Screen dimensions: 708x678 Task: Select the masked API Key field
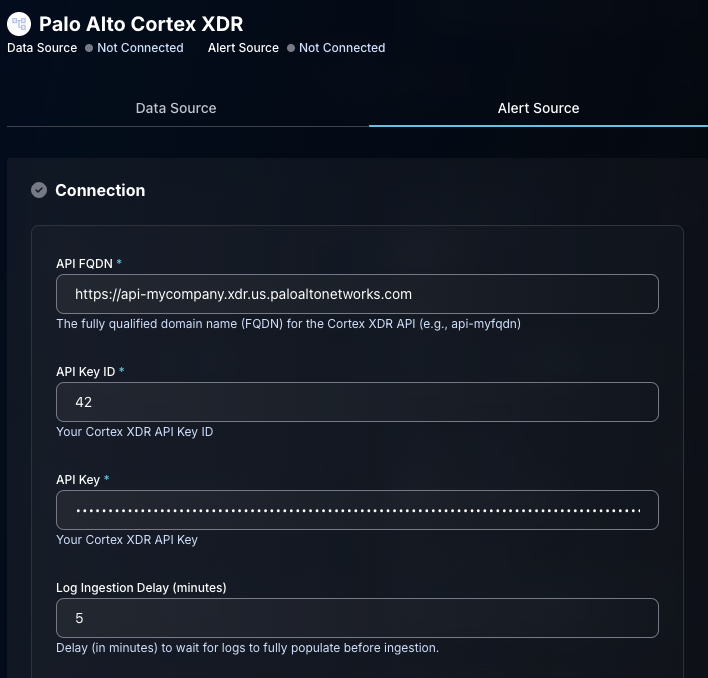click(x=357, y=510)
